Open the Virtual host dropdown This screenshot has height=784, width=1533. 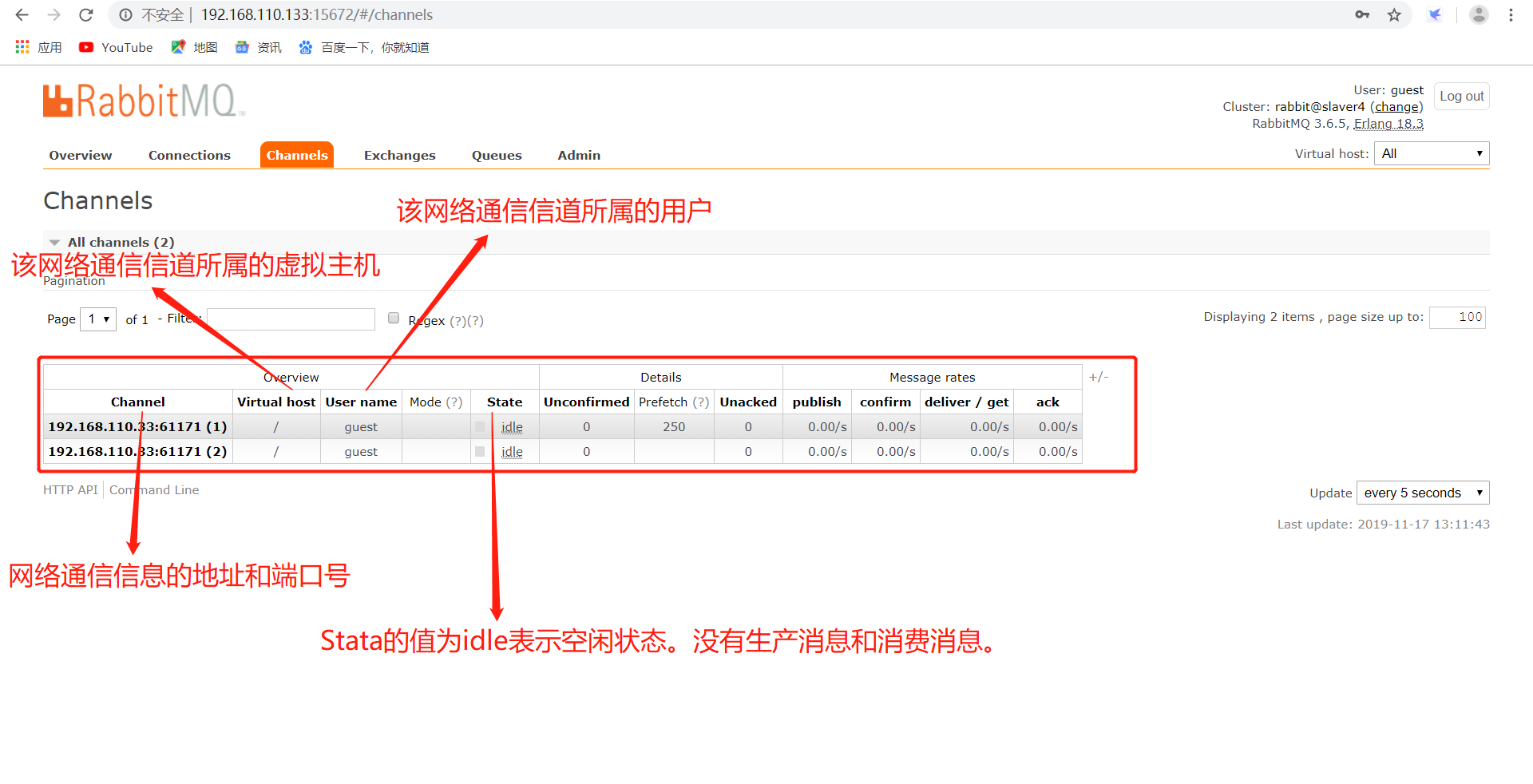[x=1432, y=153]
